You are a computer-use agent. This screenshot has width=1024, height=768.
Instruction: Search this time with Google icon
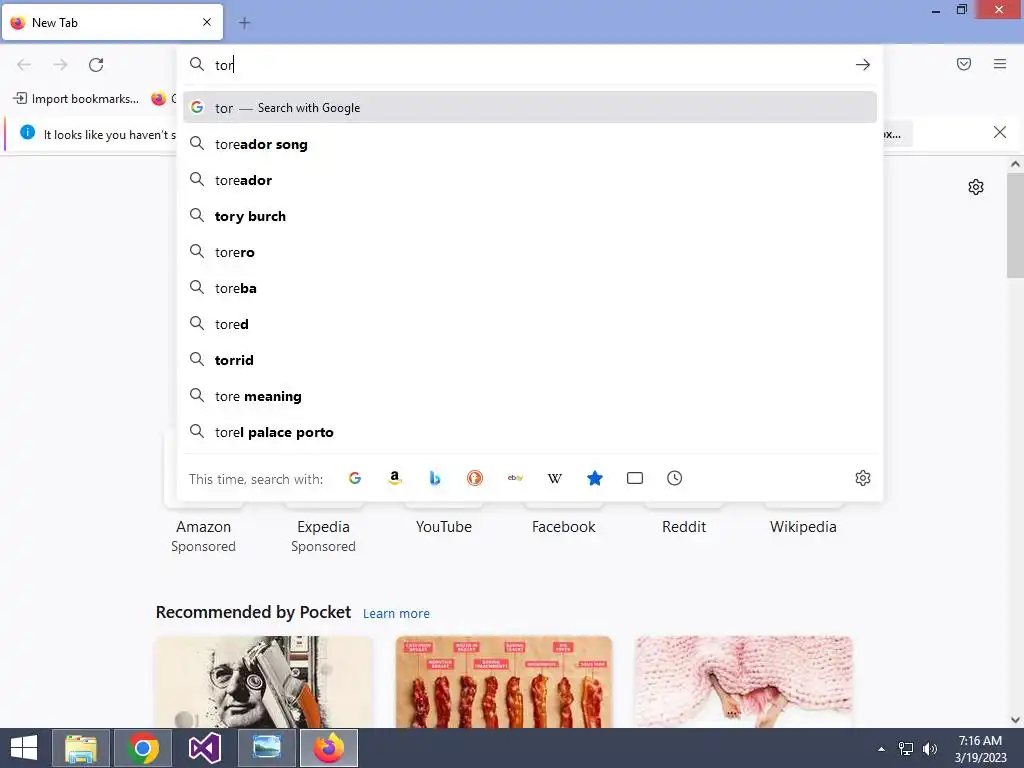point(355,478)
